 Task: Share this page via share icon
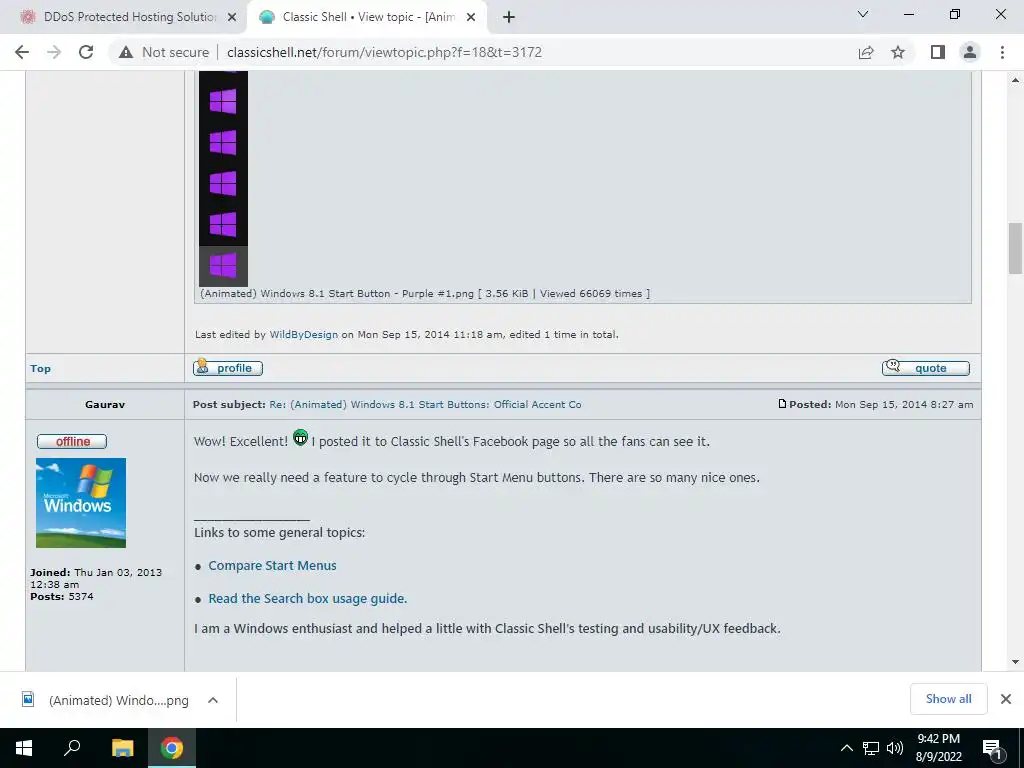(x=866, y=52)
